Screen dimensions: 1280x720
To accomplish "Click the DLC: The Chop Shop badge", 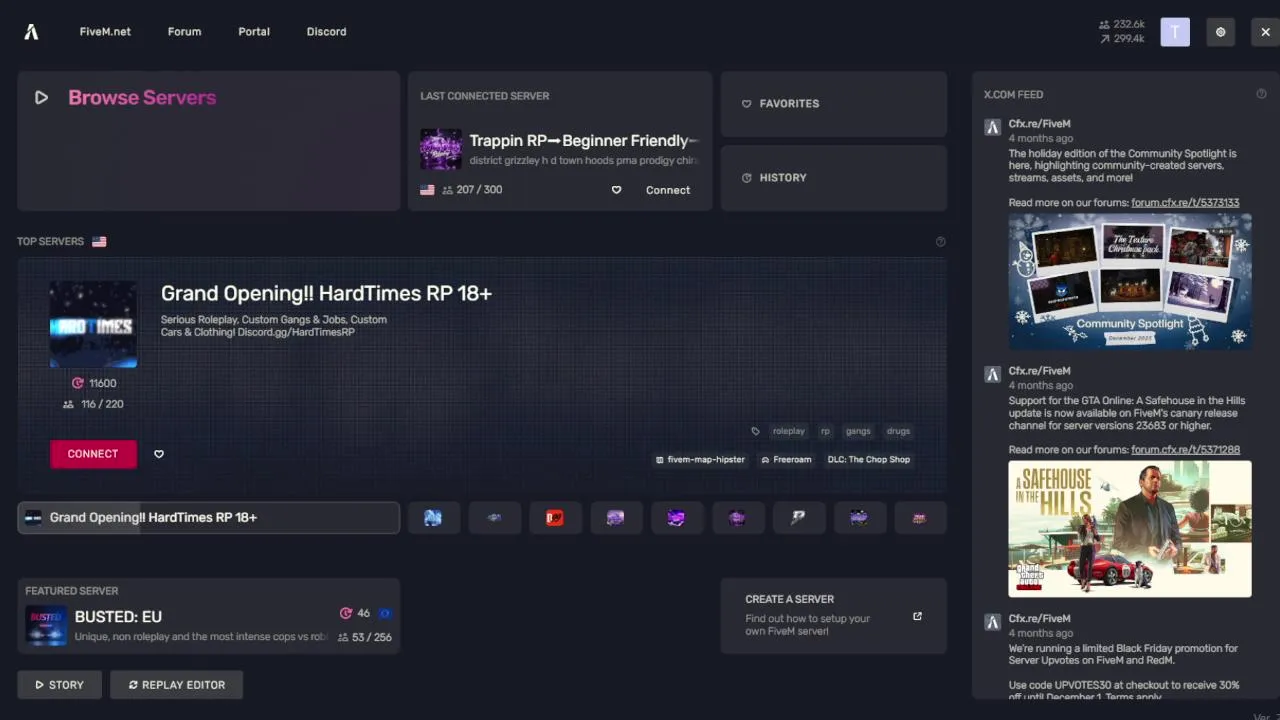I will [869, 460].
